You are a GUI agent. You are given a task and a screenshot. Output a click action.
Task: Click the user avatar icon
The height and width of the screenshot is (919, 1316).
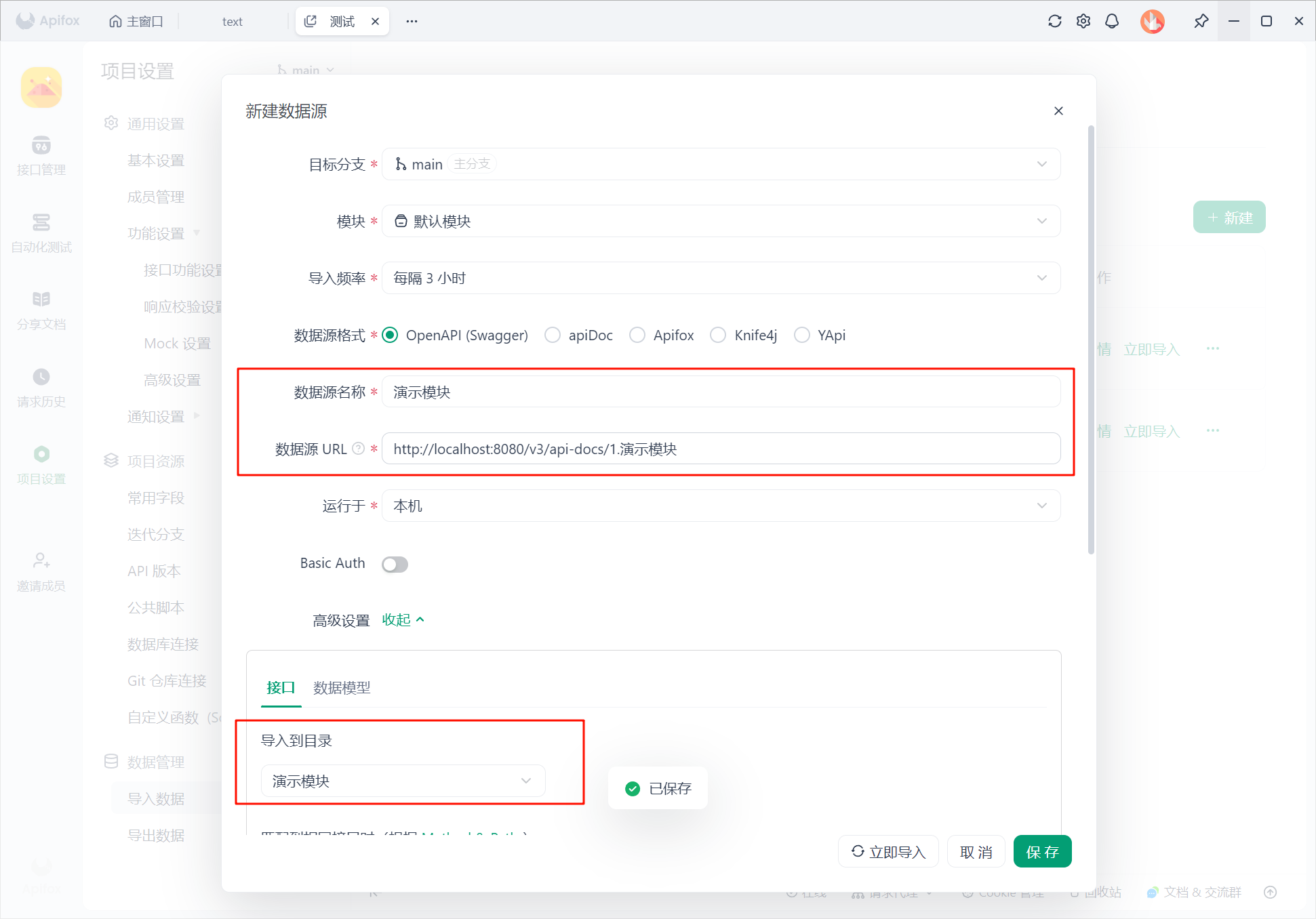pyautogui.click(x=1152, y=21)
